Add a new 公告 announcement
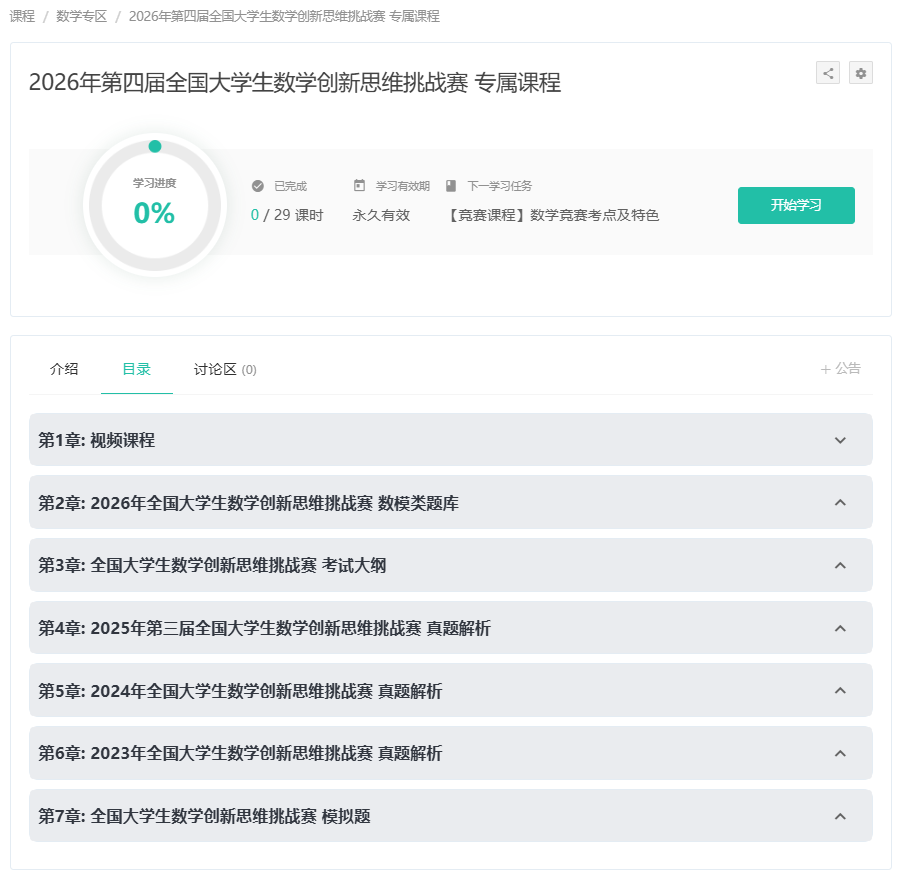 (x=840, y=368)
